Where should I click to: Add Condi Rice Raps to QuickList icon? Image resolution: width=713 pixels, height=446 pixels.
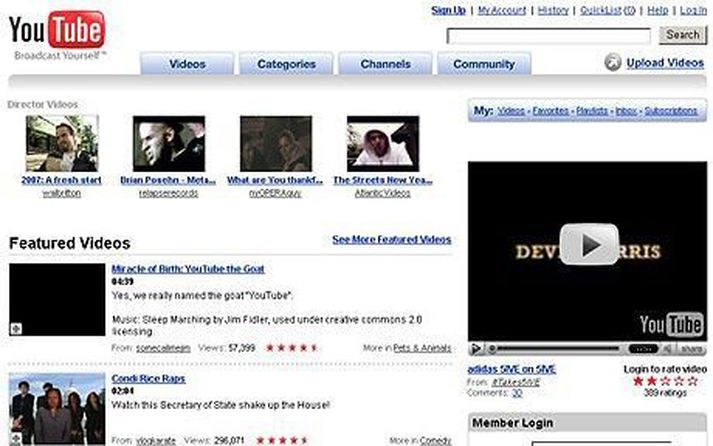16,439
